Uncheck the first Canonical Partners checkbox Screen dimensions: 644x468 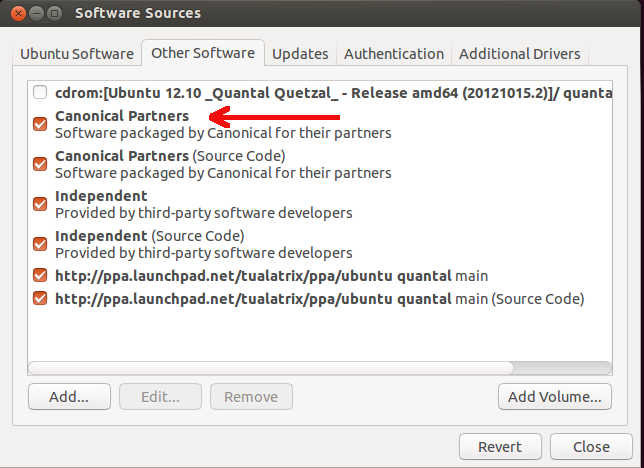coord(40,124)
